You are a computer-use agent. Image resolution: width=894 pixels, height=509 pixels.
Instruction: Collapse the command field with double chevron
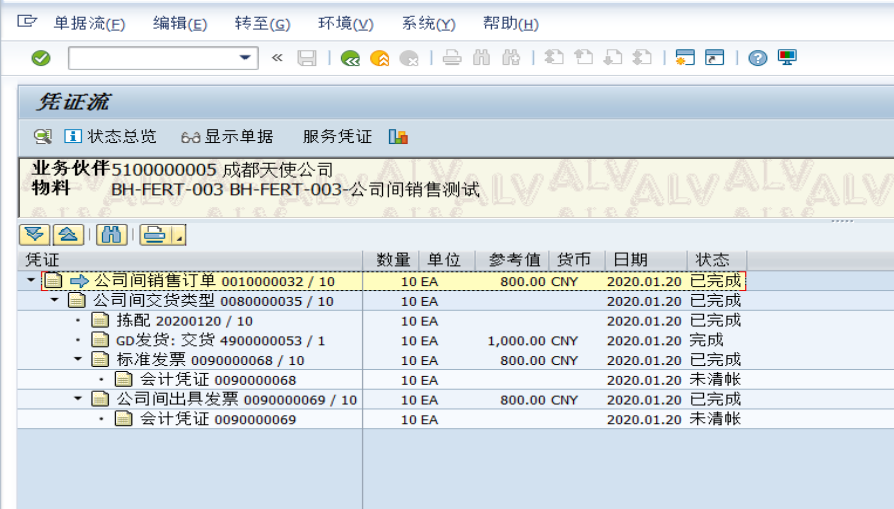point(277,58)
